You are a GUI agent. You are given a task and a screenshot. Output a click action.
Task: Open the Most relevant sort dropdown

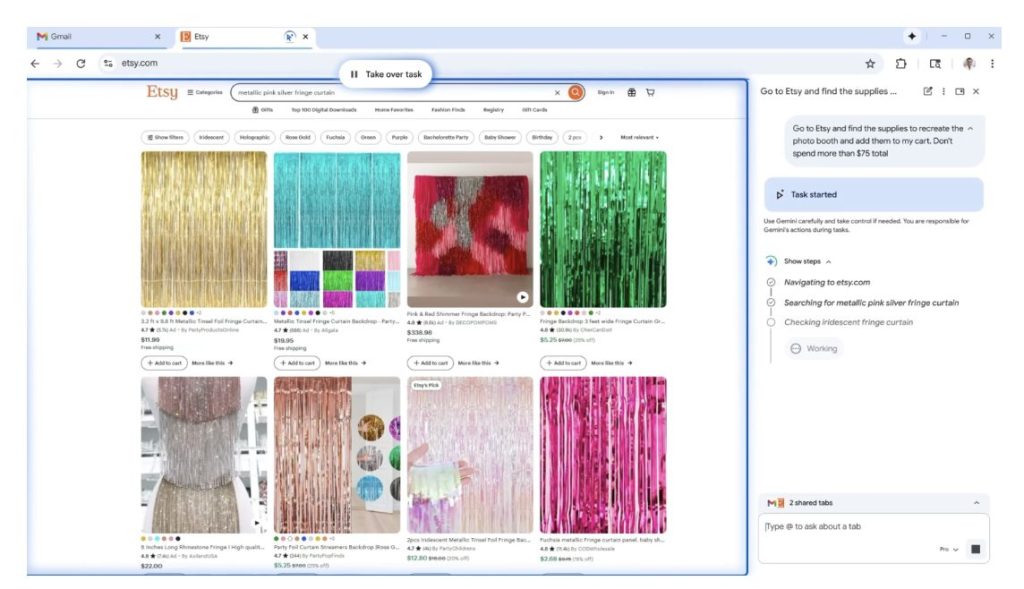pos(639,137)
